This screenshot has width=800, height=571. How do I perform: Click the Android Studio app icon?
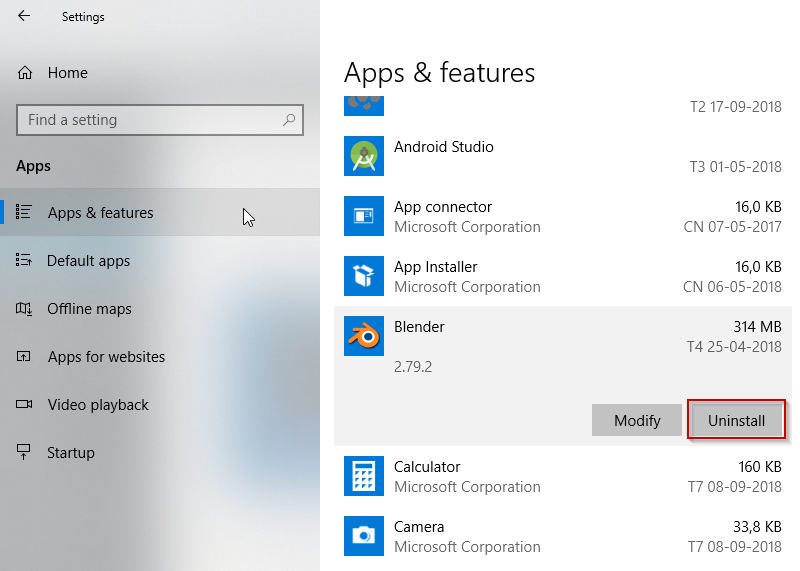tap(364, 156)
